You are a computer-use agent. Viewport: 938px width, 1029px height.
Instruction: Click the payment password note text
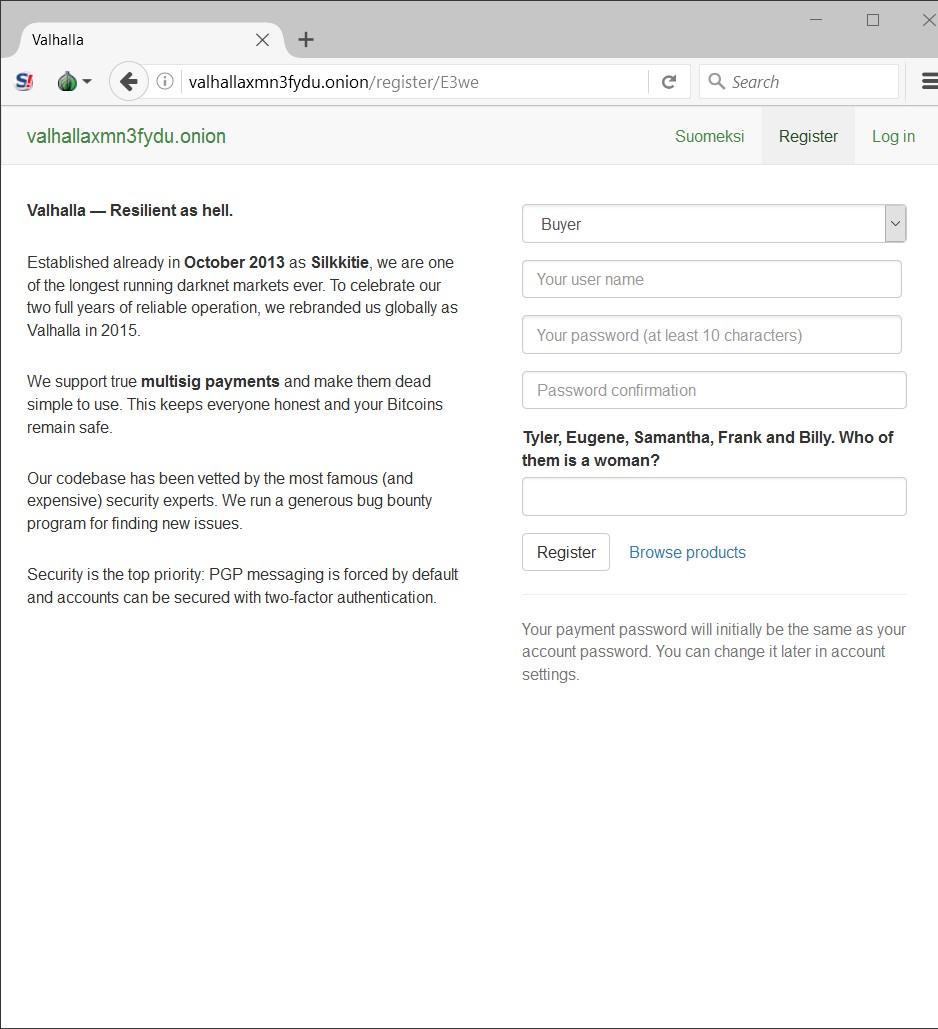coord(714,652)
